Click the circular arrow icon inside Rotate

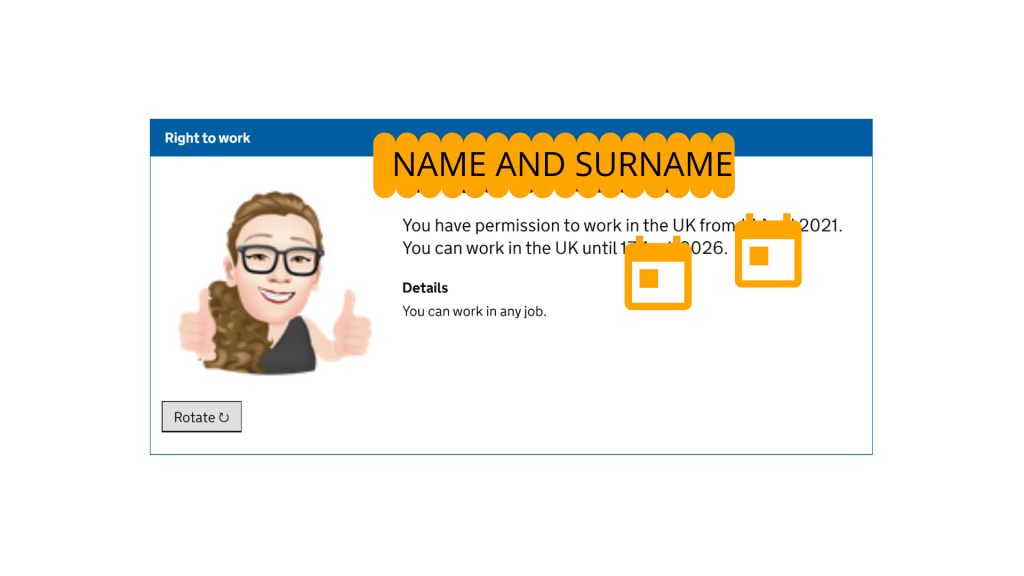click(224, 418)
